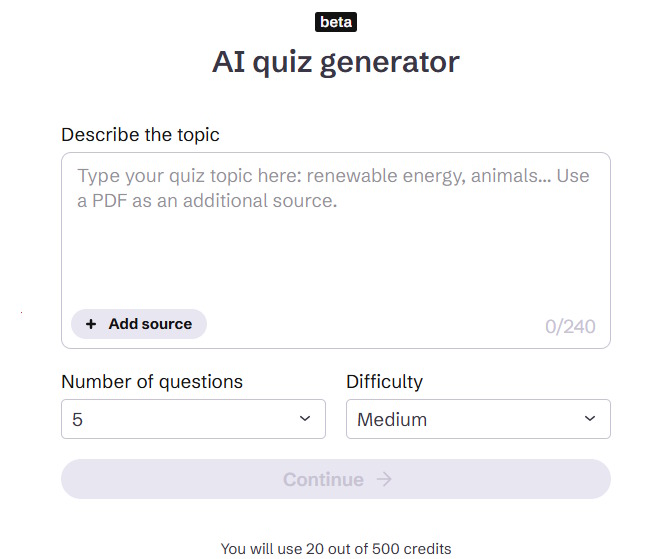Select the value 5 in the questions combo box
This screenshot has width=665, height=559.
pos(78,420)
